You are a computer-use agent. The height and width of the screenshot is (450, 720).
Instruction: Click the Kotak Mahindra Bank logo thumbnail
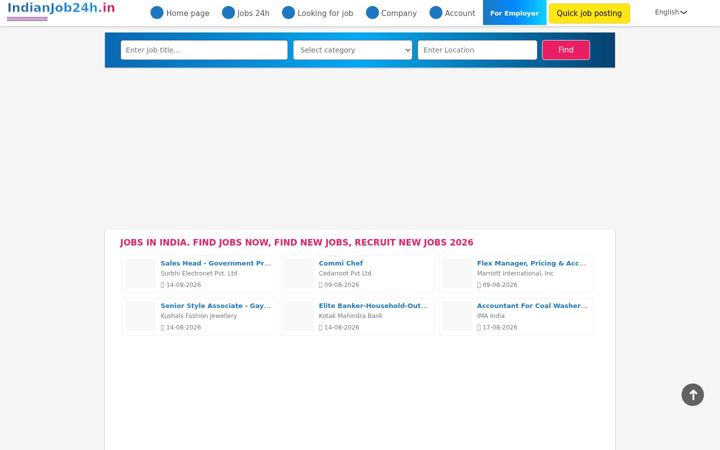[299, 316]
